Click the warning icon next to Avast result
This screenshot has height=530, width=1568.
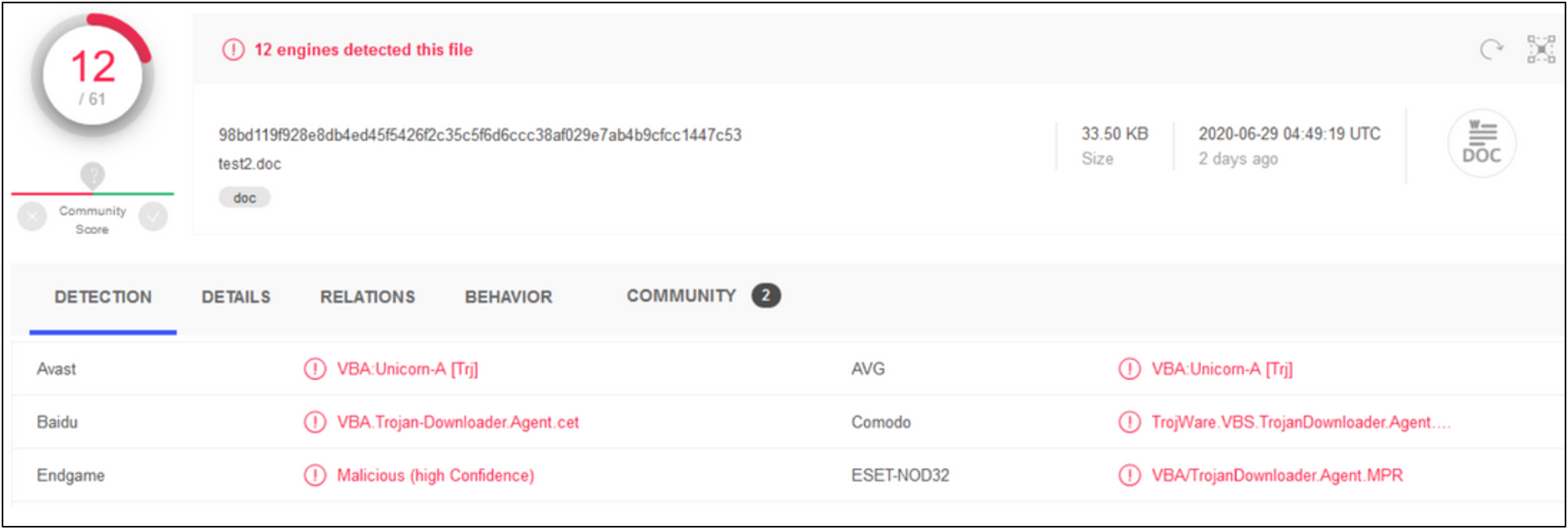(314, 369)
